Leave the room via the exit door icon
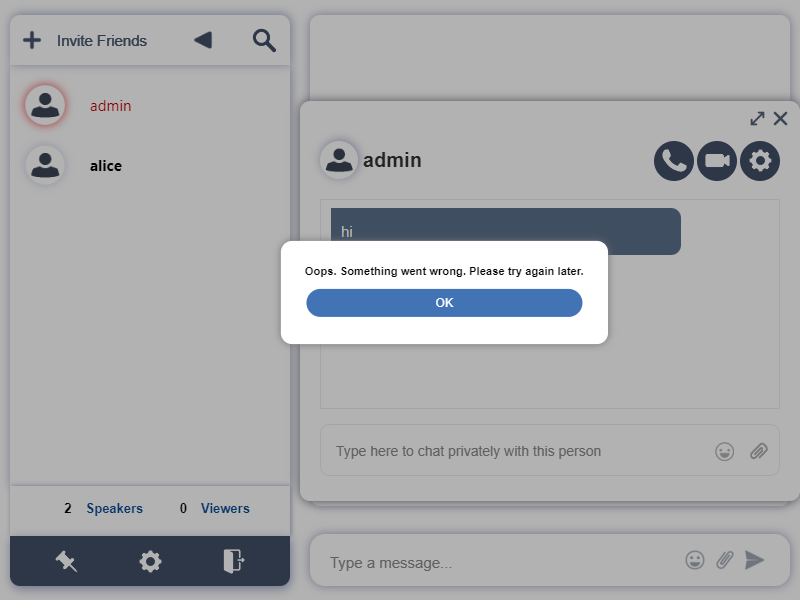This screenshot has width=800, height=600. click(x=232, y=561)
